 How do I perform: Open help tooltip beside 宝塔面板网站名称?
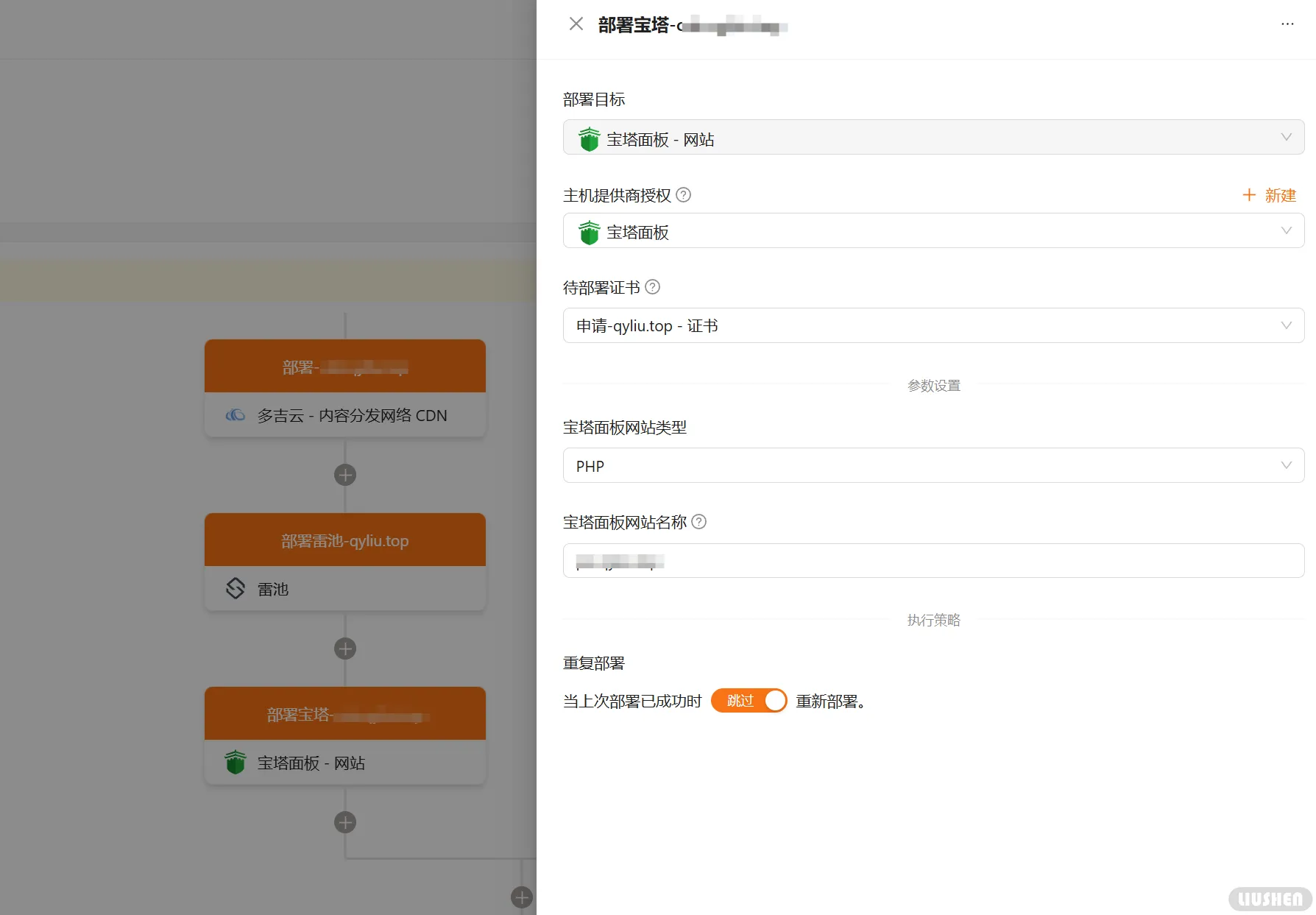tap(700, 522)
